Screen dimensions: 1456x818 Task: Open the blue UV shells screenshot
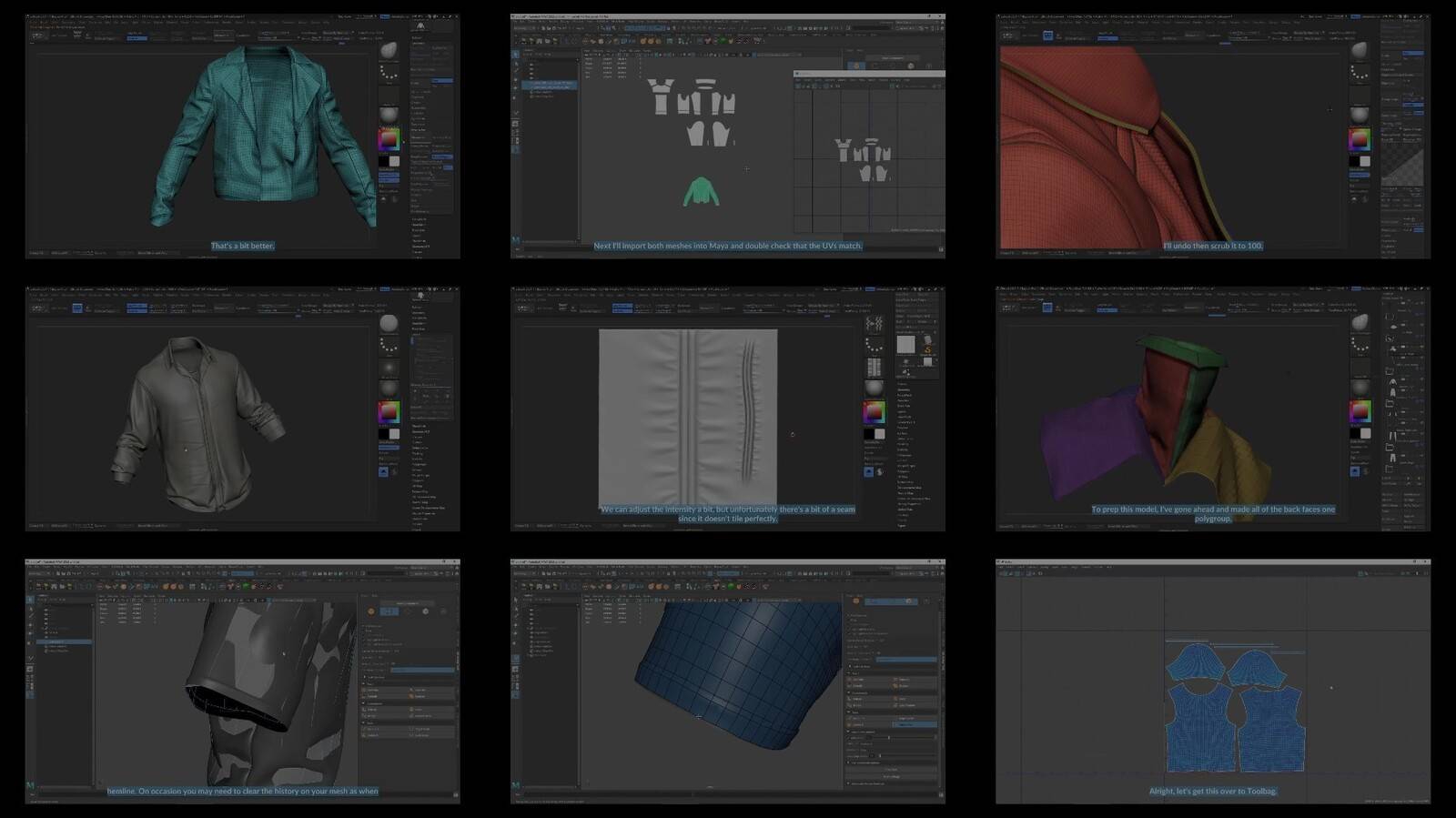coord(1213,682)
